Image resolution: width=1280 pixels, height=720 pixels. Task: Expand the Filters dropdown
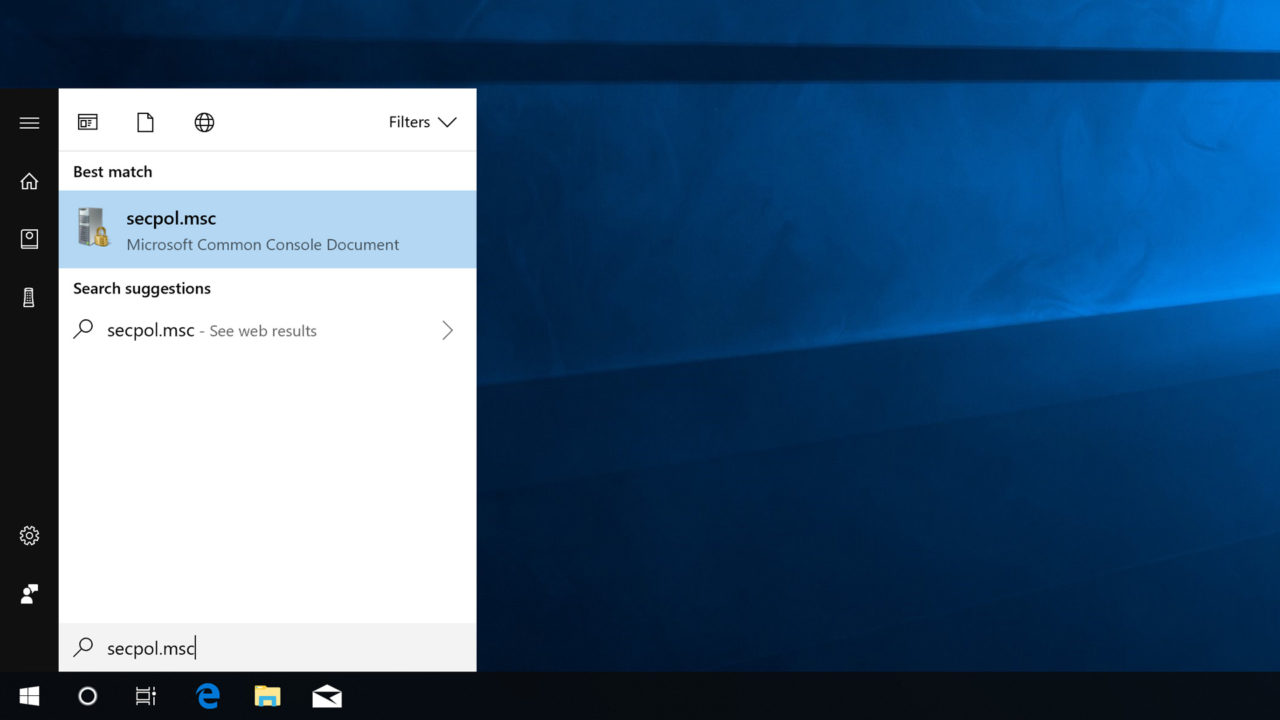point(422,122)
